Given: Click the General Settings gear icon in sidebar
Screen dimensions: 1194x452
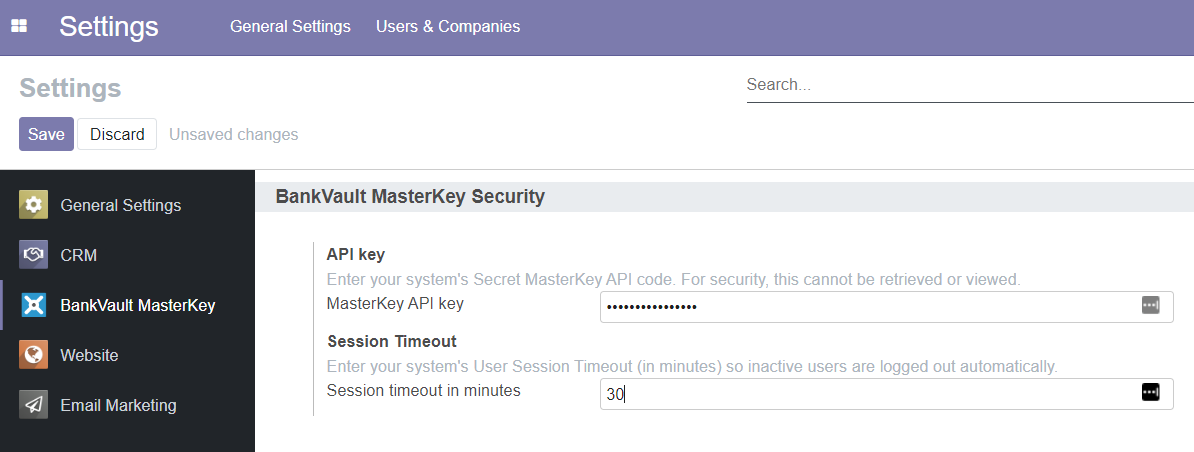Looking at the screenshot, I should pos(33,205).
